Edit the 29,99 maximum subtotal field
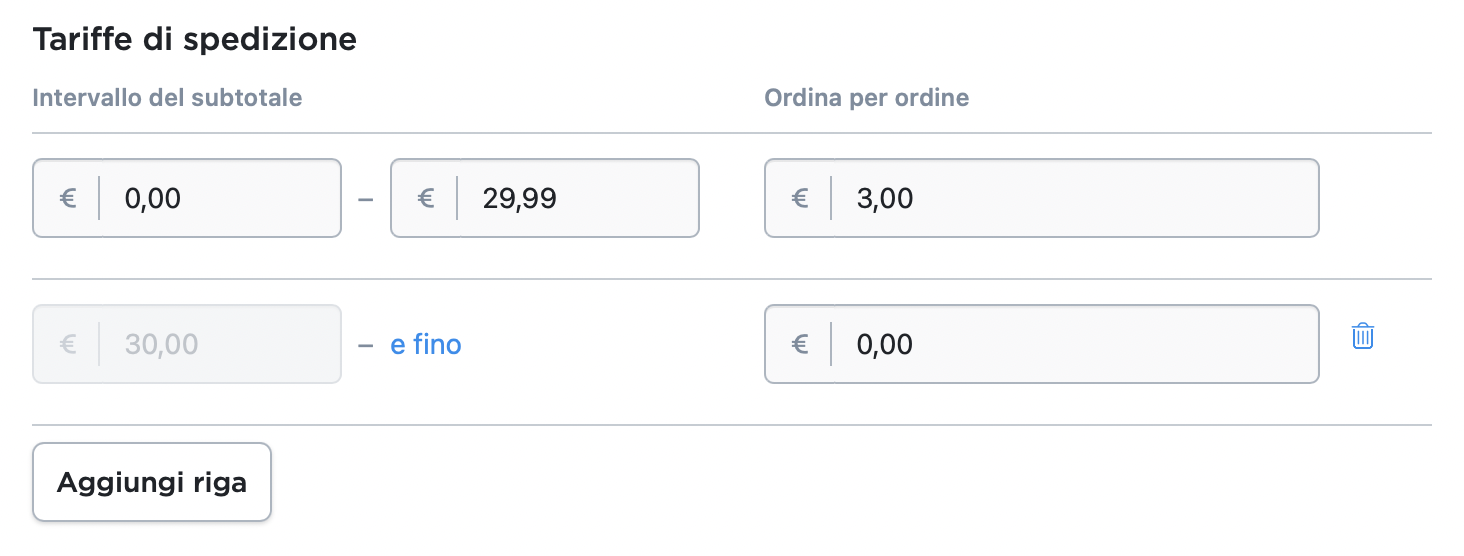Screen dimensions: 1464x556 point(577,198)
